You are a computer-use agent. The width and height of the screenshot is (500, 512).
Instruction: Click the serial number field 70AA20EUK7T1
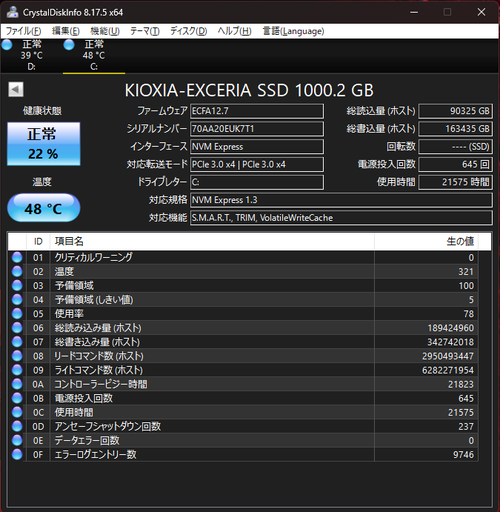pyautogui.click(x=257, y=129)
